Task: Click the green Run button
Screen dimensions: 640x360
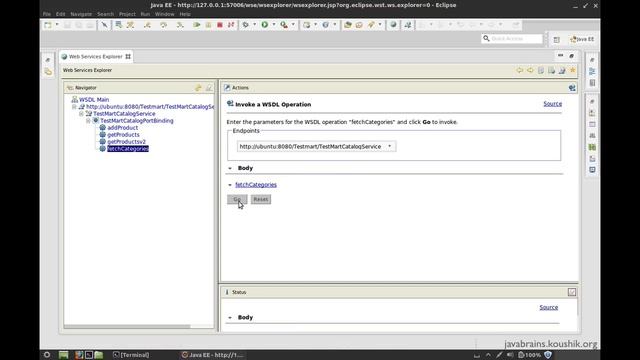Action: (264, 25)
